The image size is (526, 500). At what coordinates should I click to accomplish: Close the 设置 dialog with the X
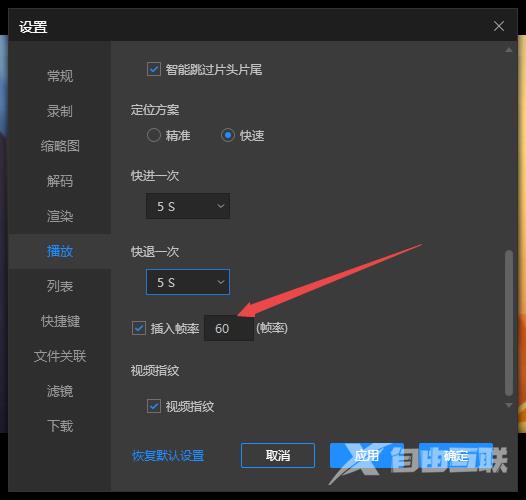click(498, 26)
